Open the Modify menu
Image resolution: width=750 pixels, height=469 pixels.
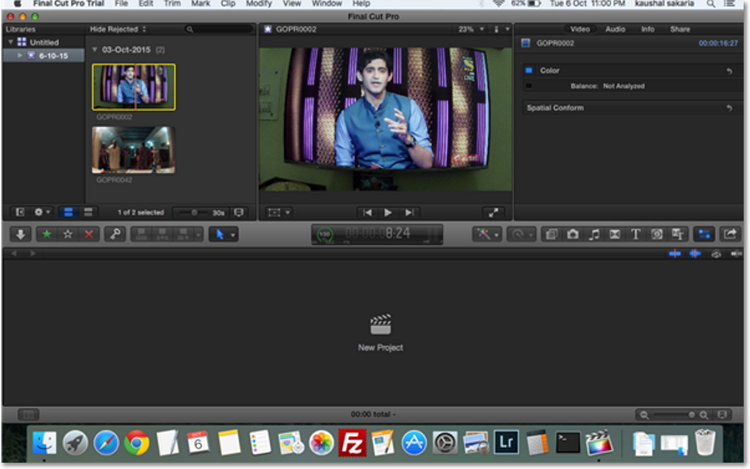tap(258, 5)
